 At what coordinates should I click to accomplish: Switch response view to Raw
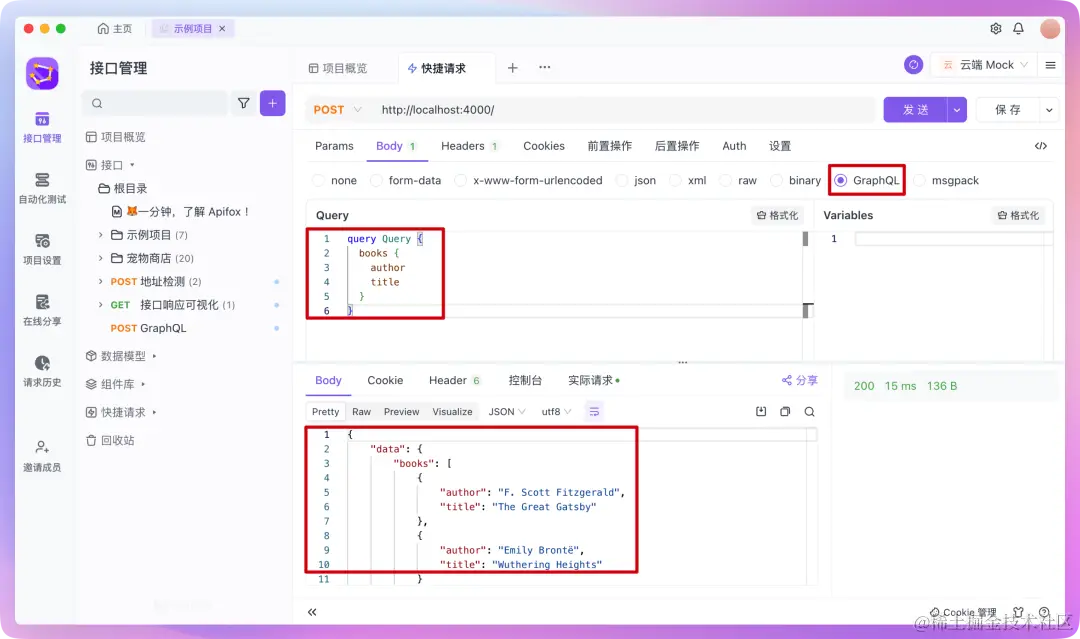[x=362, y=412]
